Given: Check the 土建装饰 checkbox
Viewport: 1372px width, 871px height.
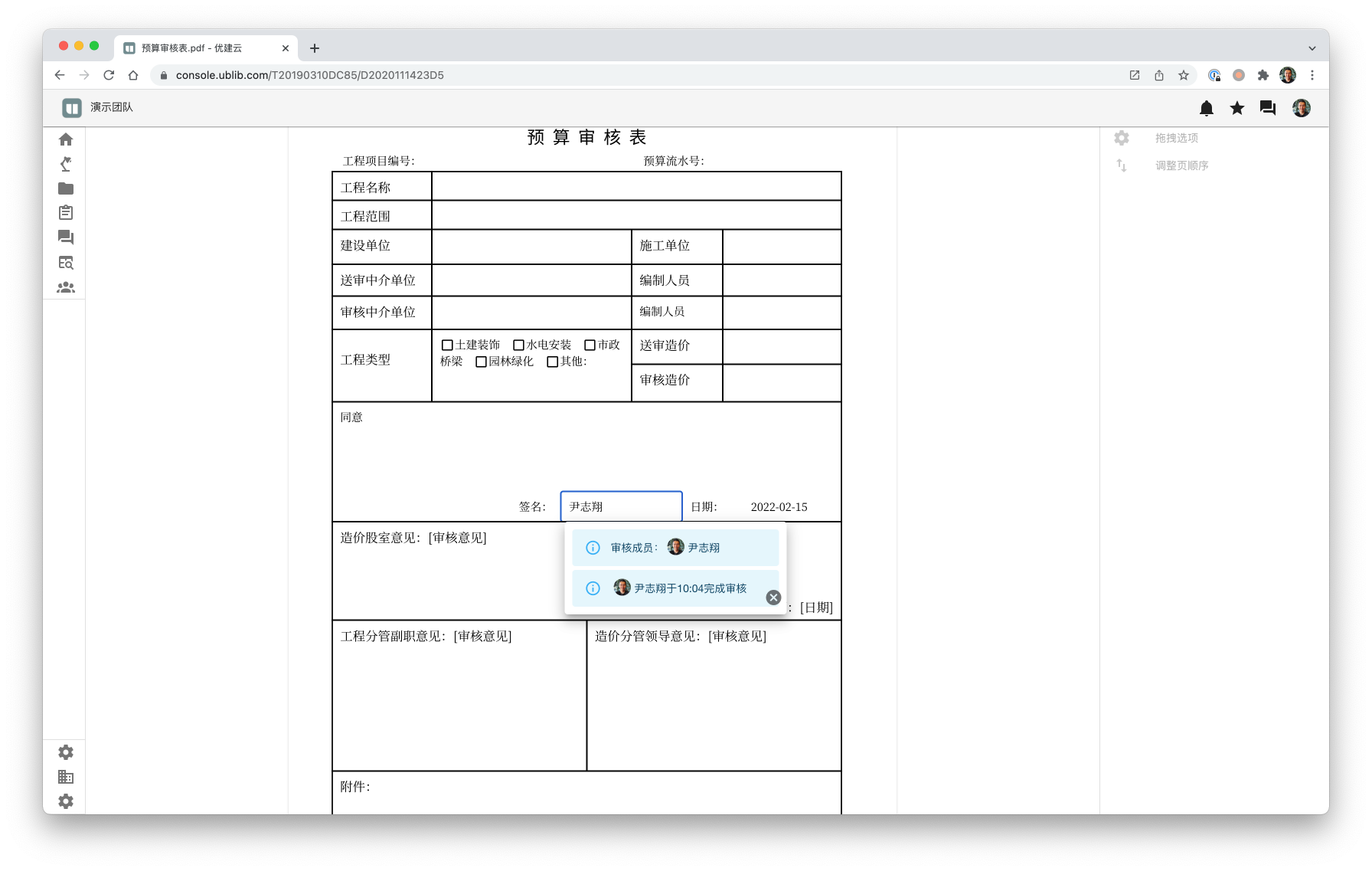Looking at the screenshot, I should pos(447,345).
